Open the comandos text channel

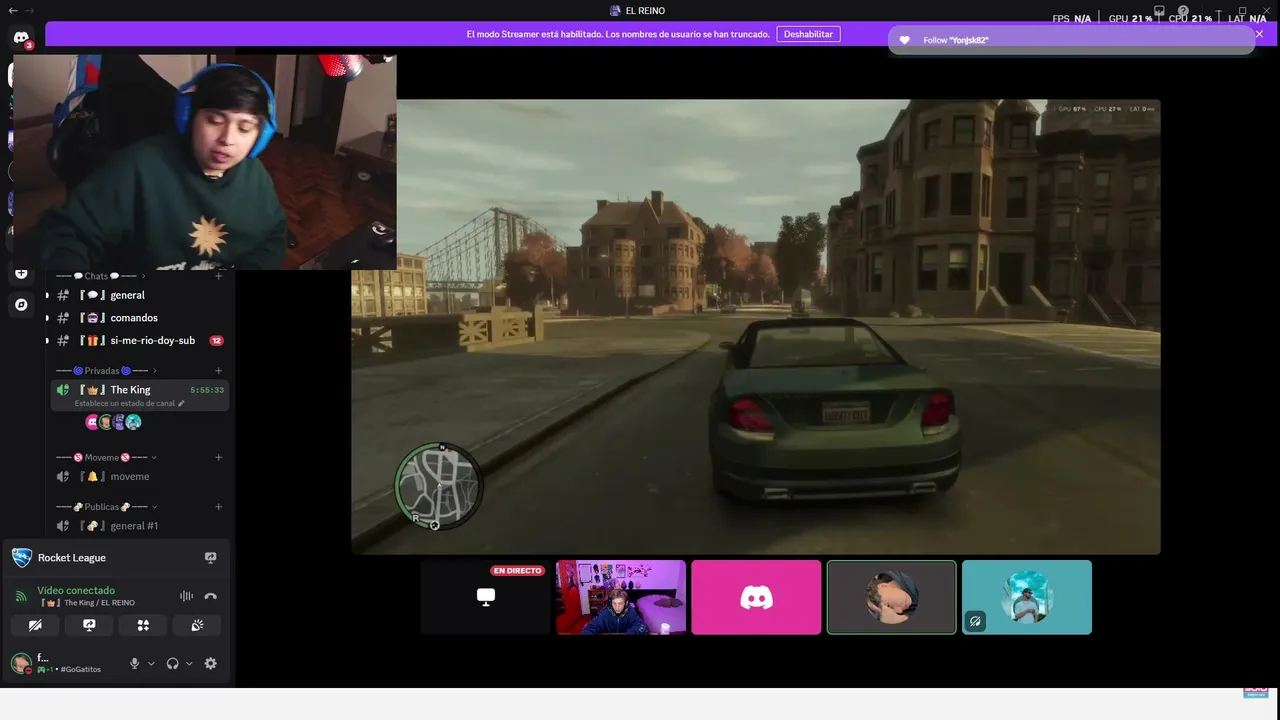(140, 318)
